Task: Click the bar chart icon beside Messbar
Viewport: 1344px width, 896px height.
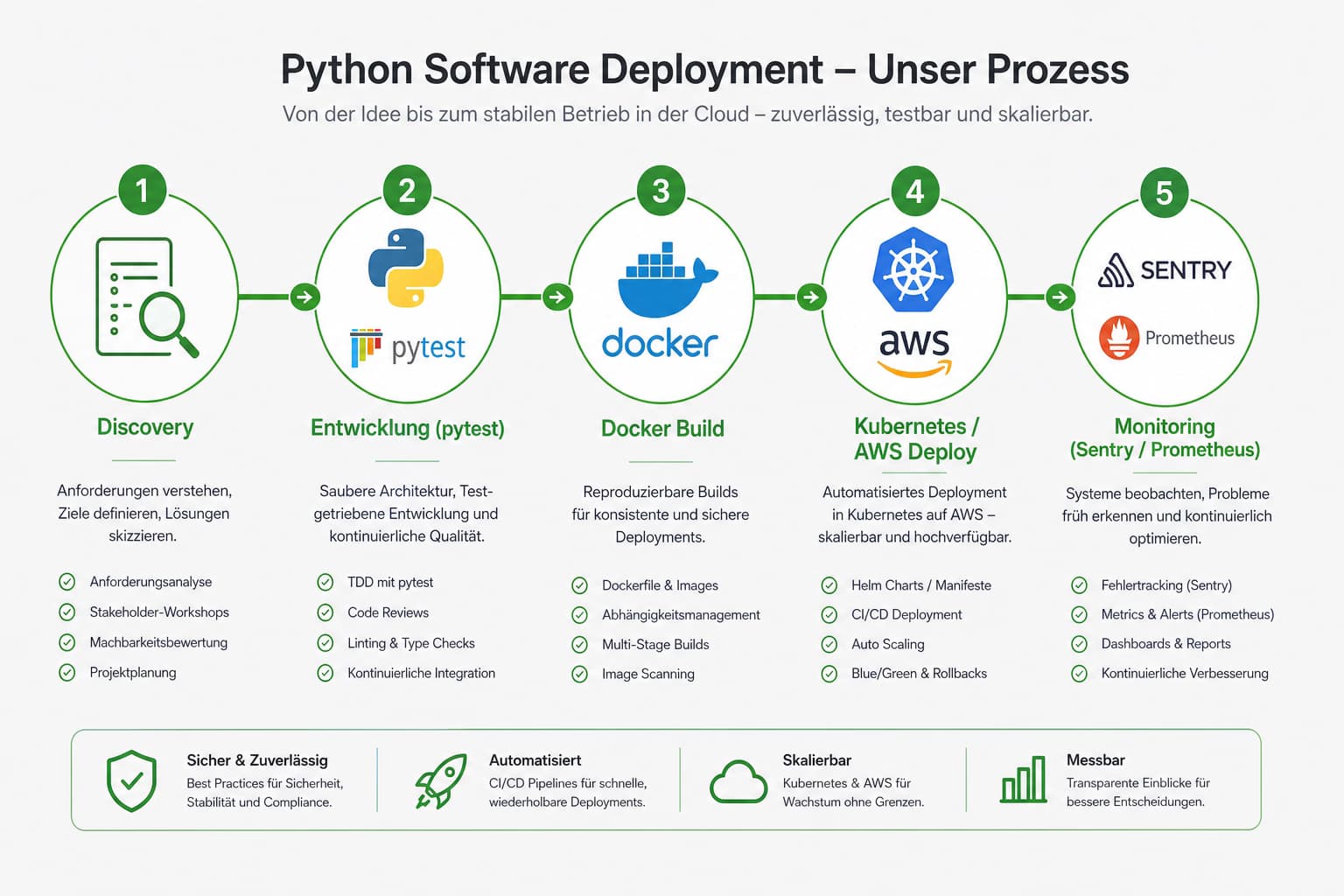Action: pos(1024,779)
